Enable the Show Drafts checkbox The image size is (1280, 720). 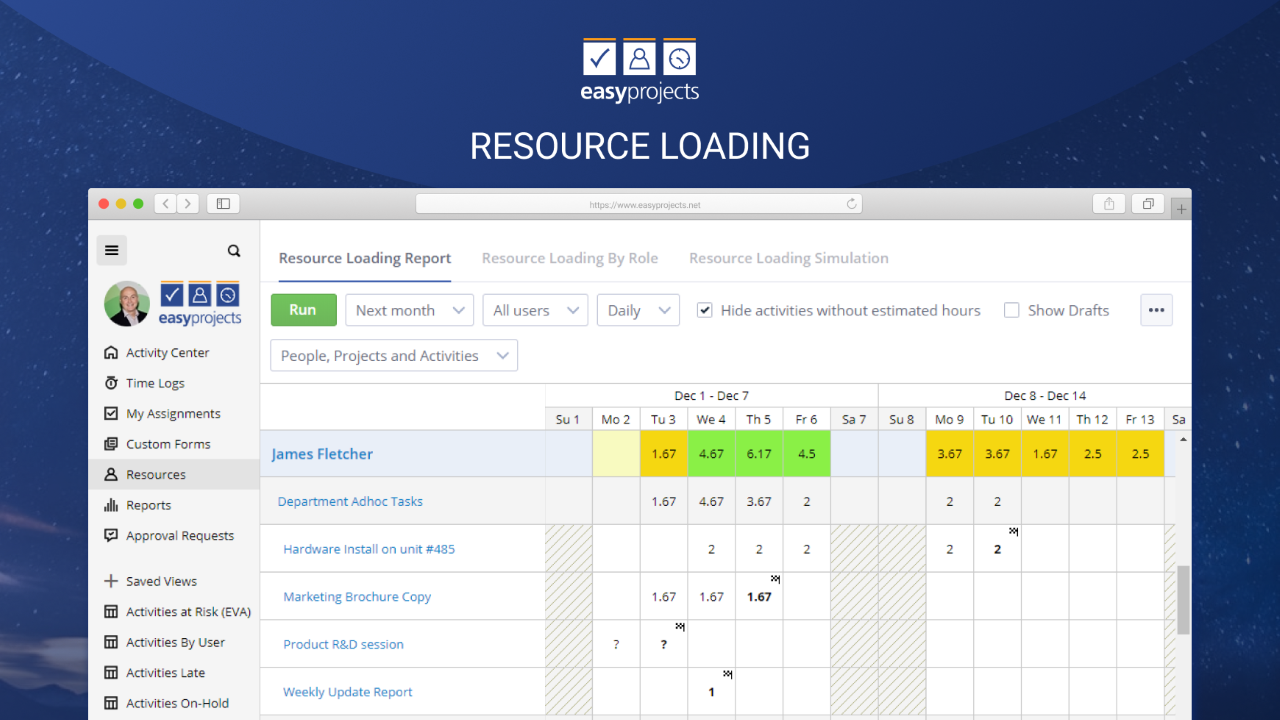point(1011,310)
